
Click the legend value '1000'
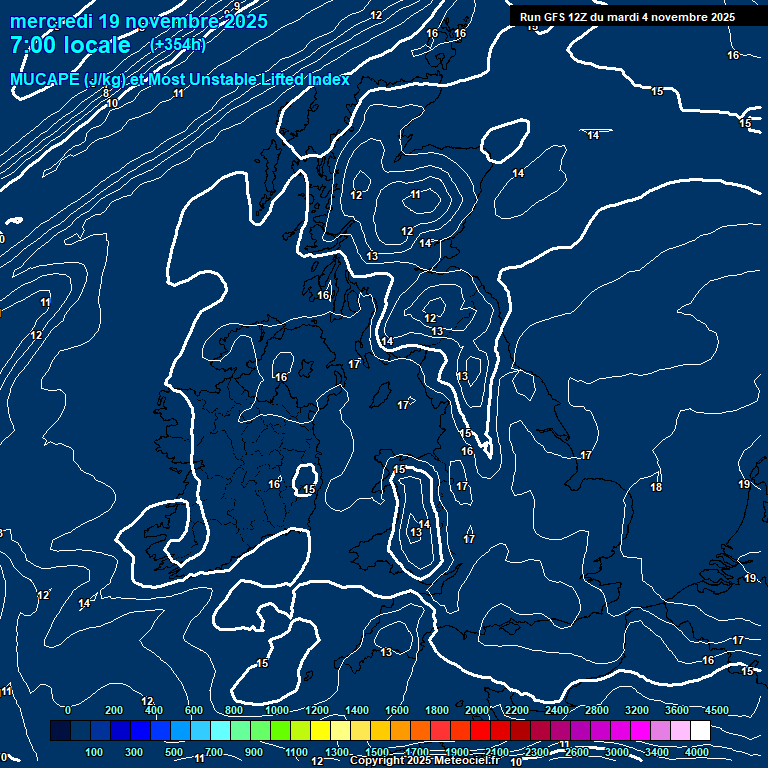277,710
